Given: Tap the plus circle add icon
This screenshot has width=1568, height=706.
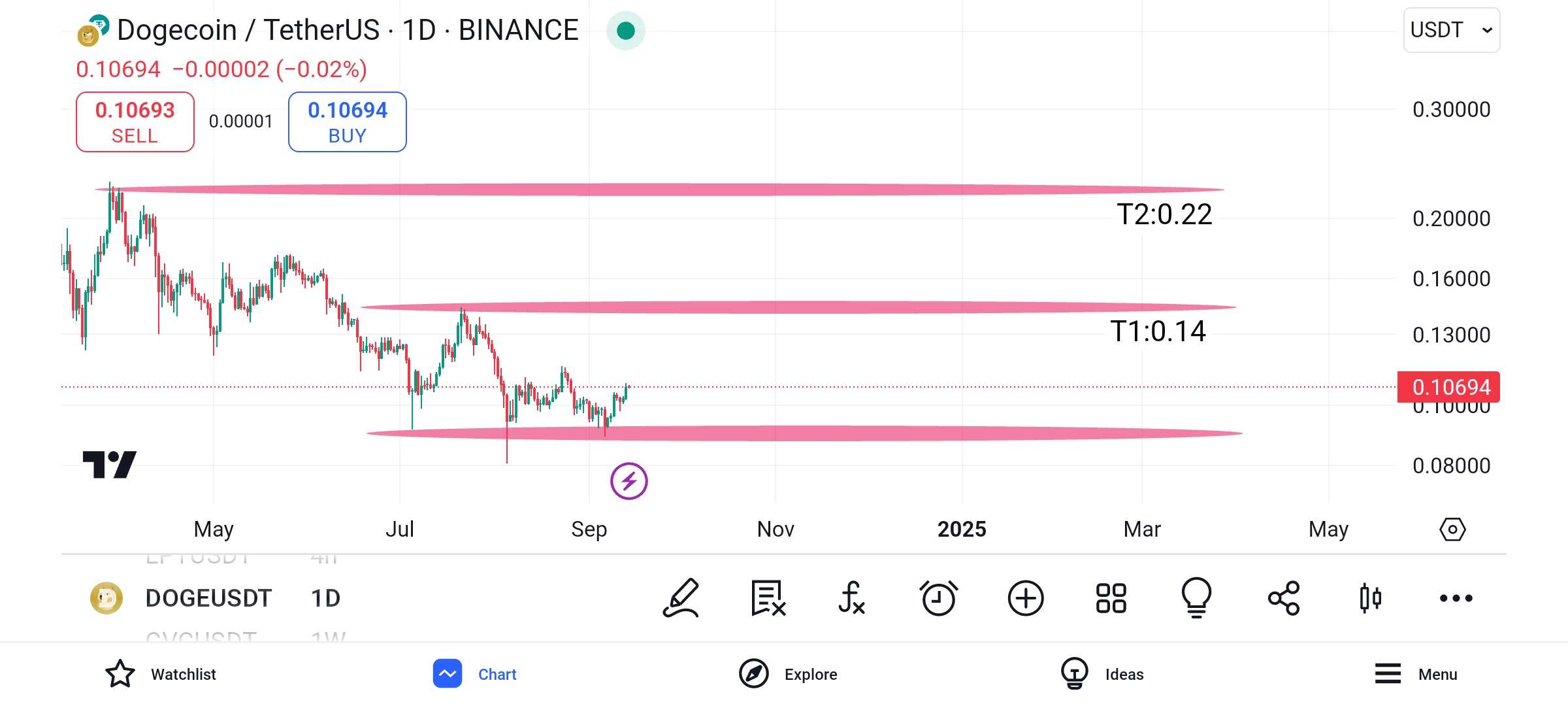Looking at the screenshot, I should 1026,598.
